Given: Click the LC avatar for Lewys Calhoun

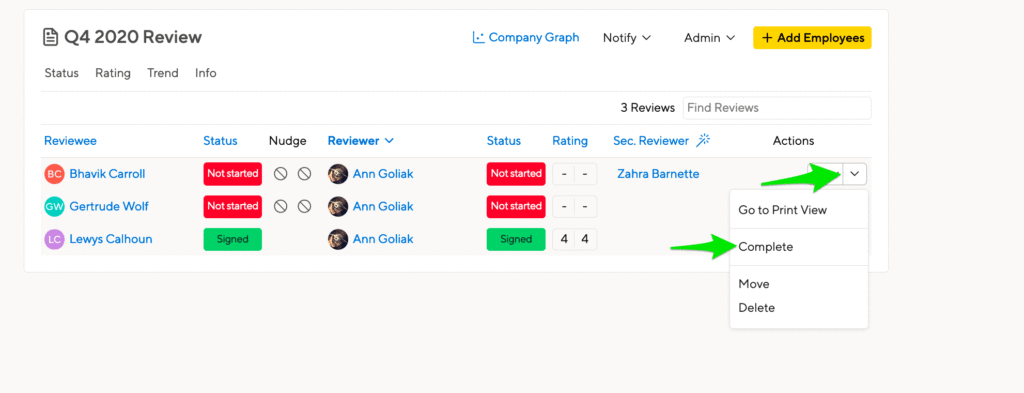Looking at the screenshot, I should point(54,239).
